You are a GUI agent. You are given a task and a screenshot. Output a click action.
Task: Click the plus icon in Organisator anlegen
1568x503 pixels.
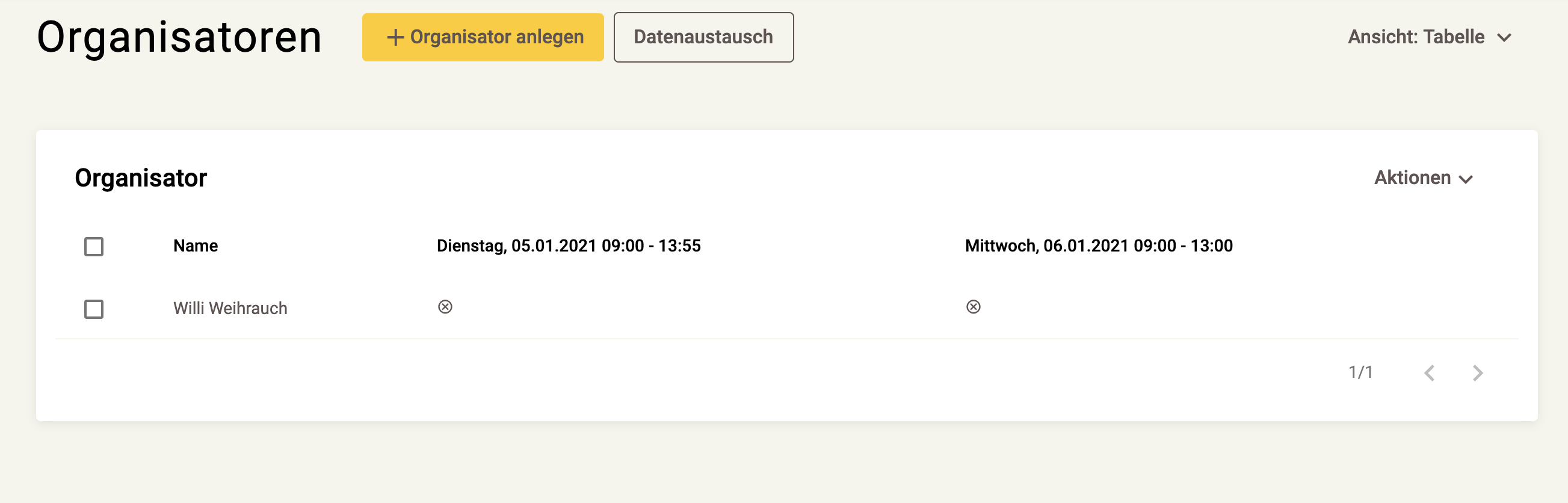[395, 37]
